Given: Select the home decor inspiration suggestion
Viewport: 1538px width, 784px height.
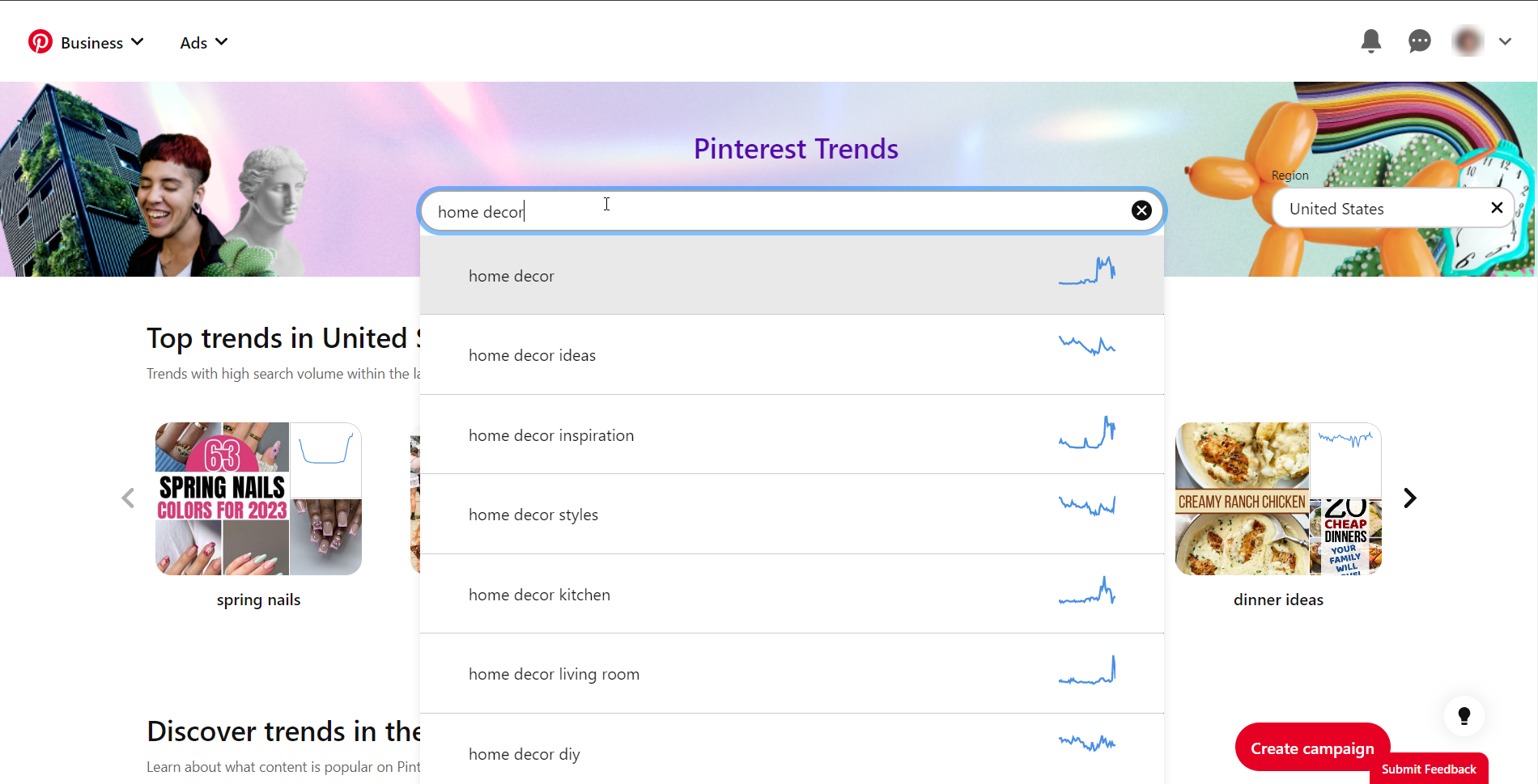Looking at the screenshot, I should (x=551, y=434).
